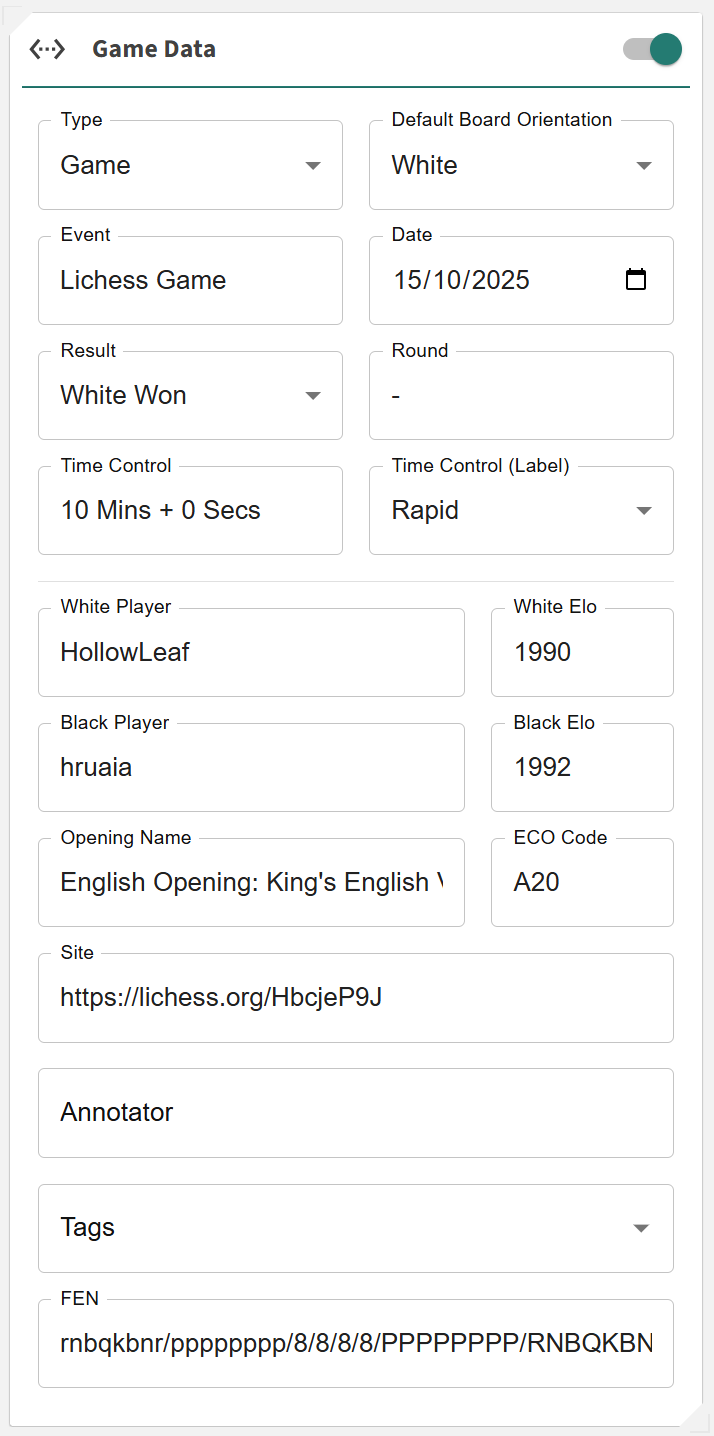Click the FEN string field
The height and width of the screenshot is (1436, 714).
click(355, 1344)
